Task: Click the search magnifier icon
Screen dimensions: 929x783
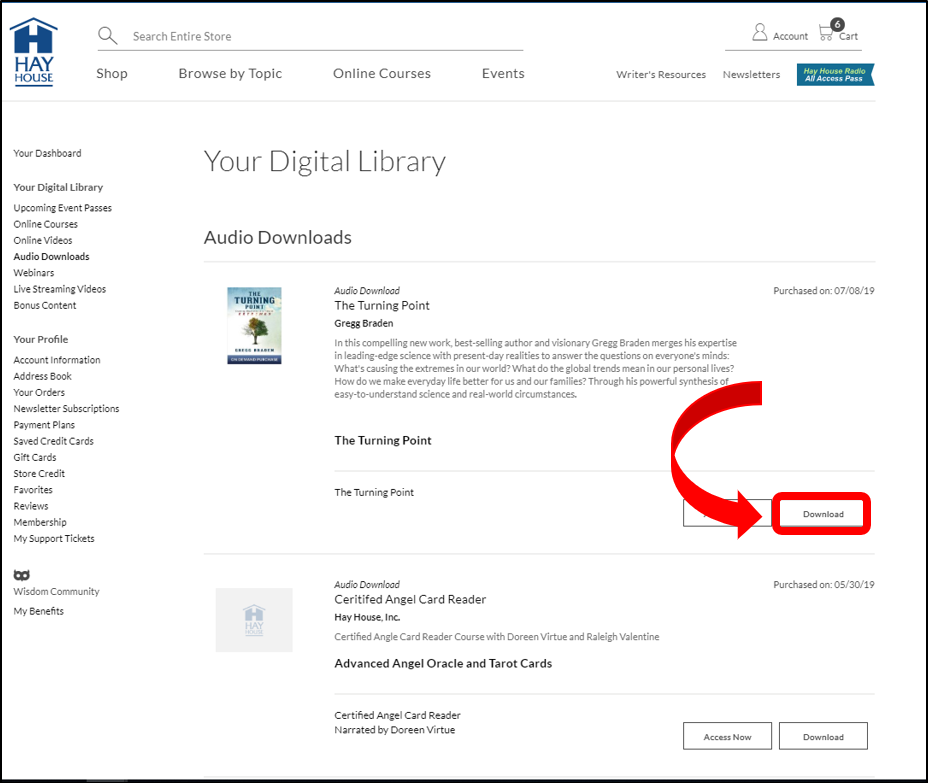Action: (107, 36)
